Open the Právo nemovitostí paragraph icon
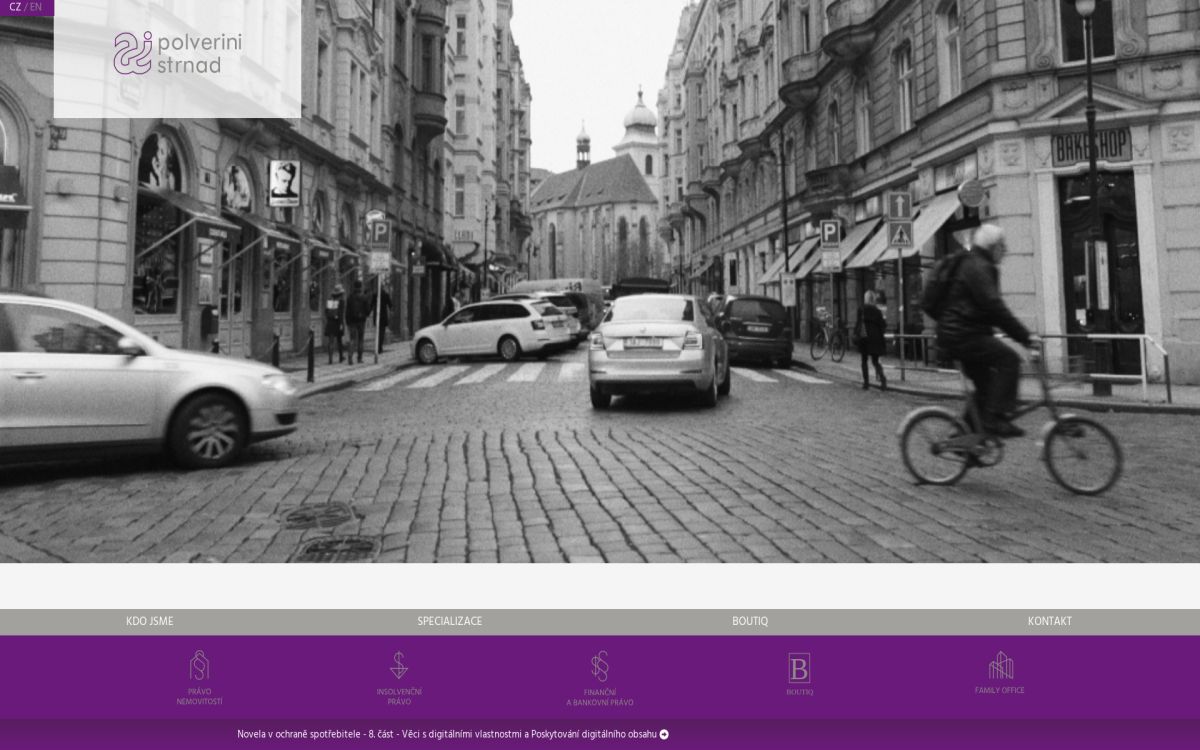This screenshot has height=750, width=1200. 199,666
